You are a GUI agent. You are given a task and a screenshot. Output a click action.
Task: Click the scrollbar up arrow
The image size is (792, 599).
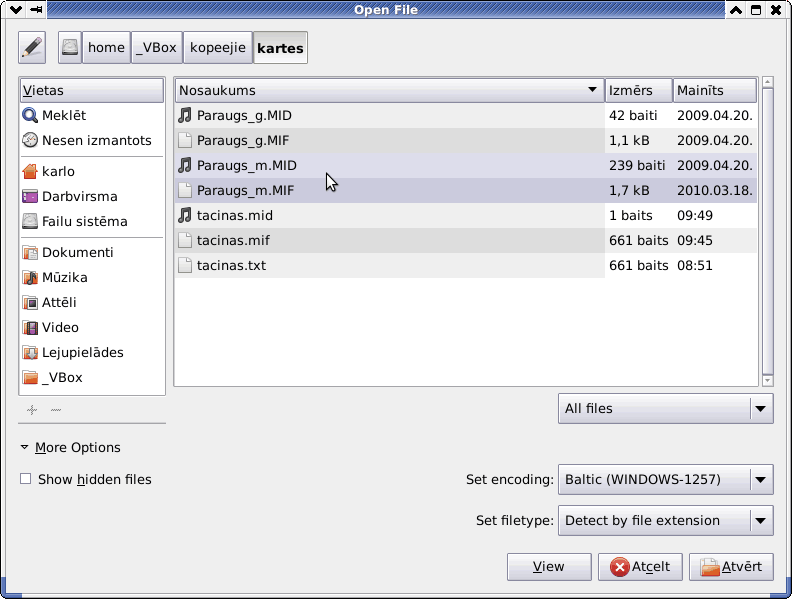(x=768, y=82)
